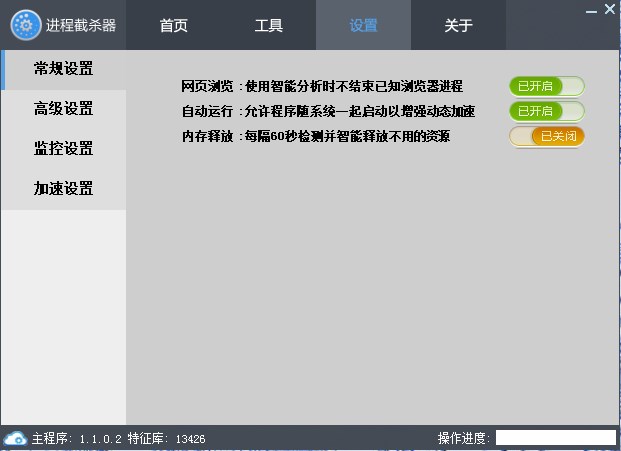The height and width of the screenshot is (451, 621).
Task: Click the gear logo icon of 进程截杀器
Action: 26,24
